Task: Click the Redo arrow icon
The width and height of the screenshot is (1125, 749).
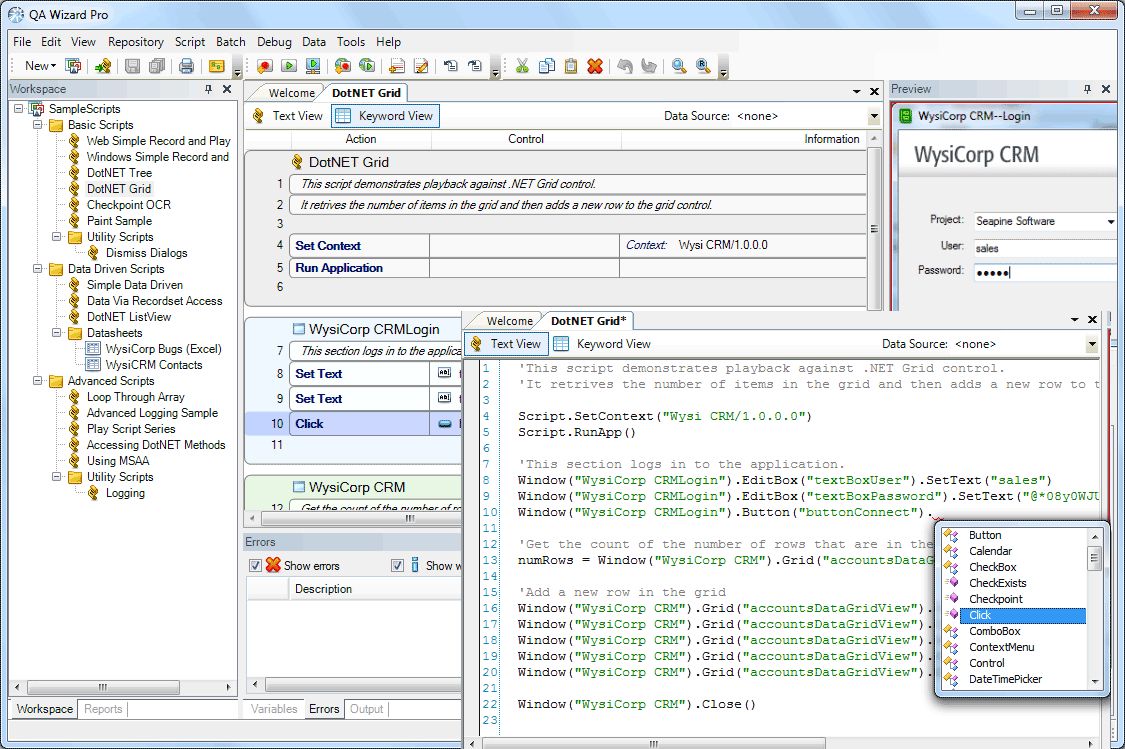Action: 649,66
